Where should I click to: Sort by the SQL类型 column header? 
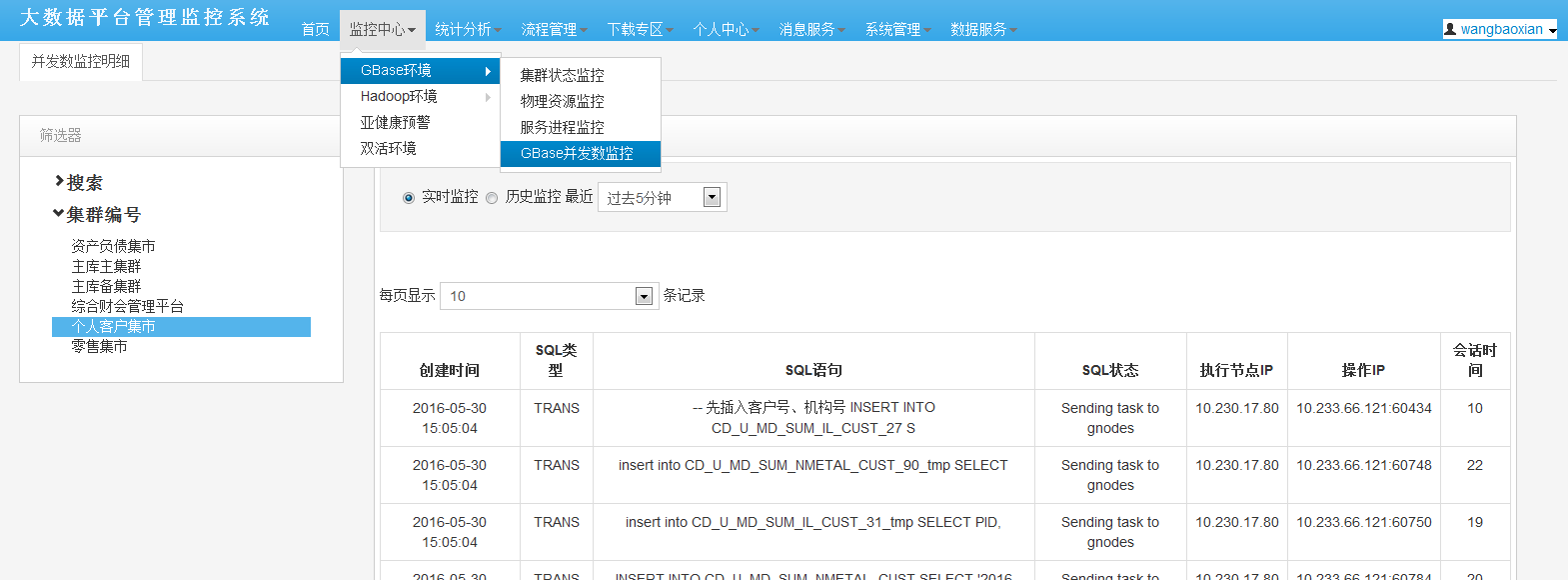click(x=557, y=360)
